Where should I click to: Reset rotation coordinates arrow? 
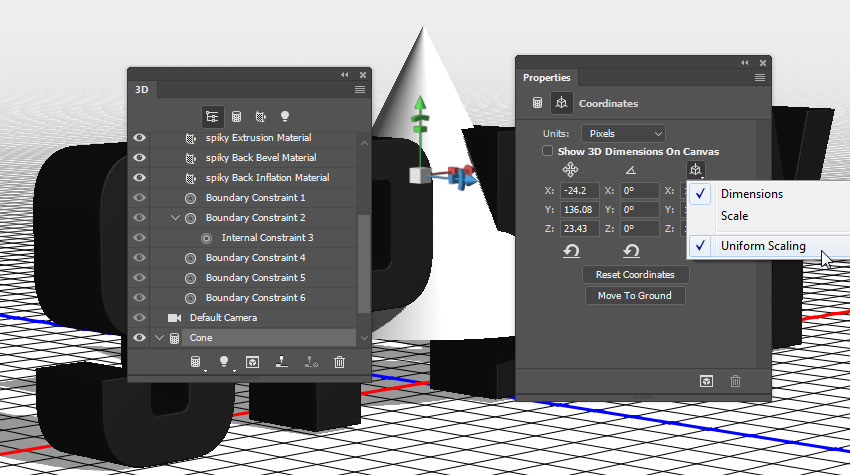(632, 251)
